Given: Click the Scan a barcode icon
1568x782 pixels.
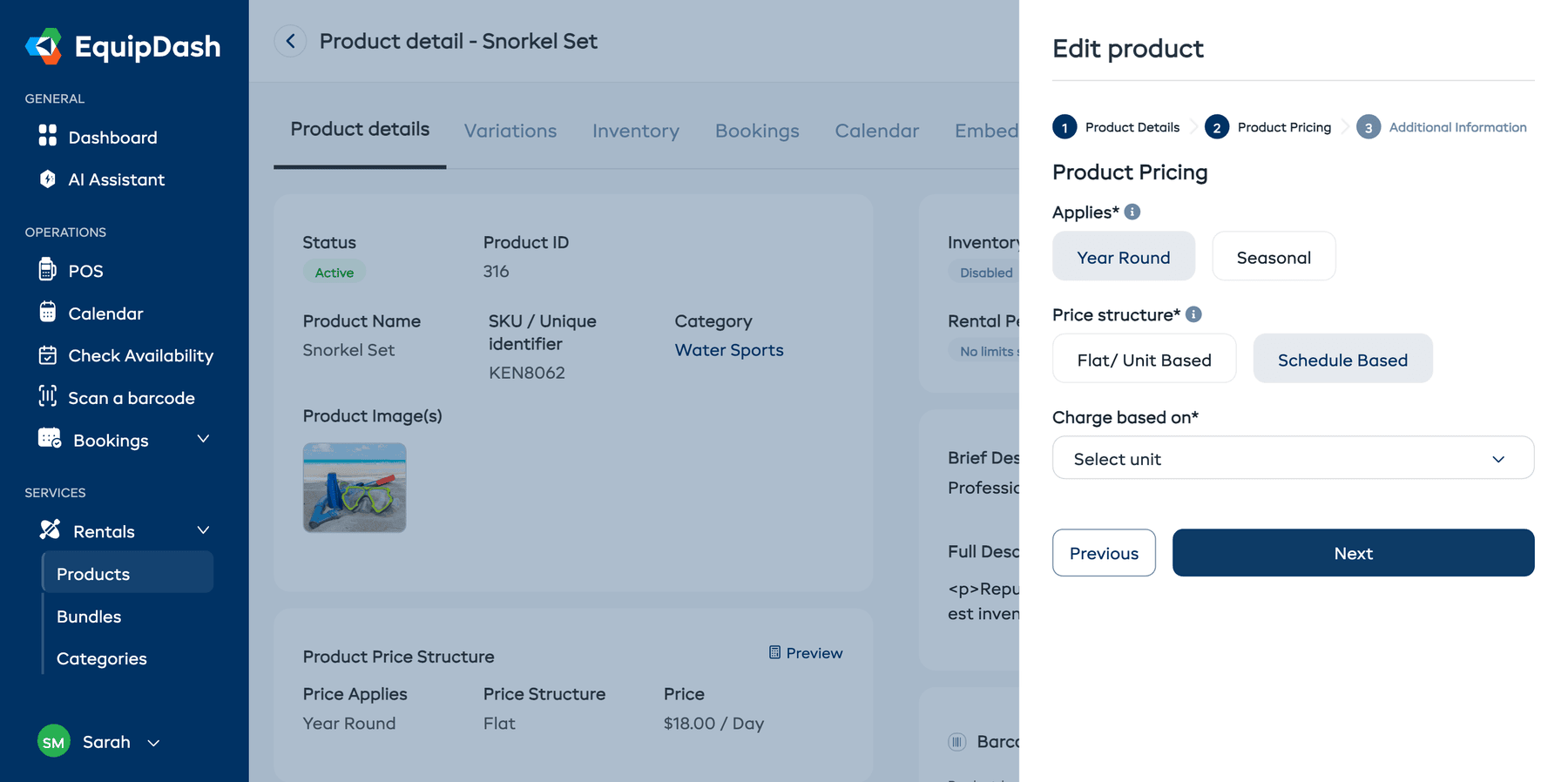Looking at the screenshot, I should coord(48,396).
